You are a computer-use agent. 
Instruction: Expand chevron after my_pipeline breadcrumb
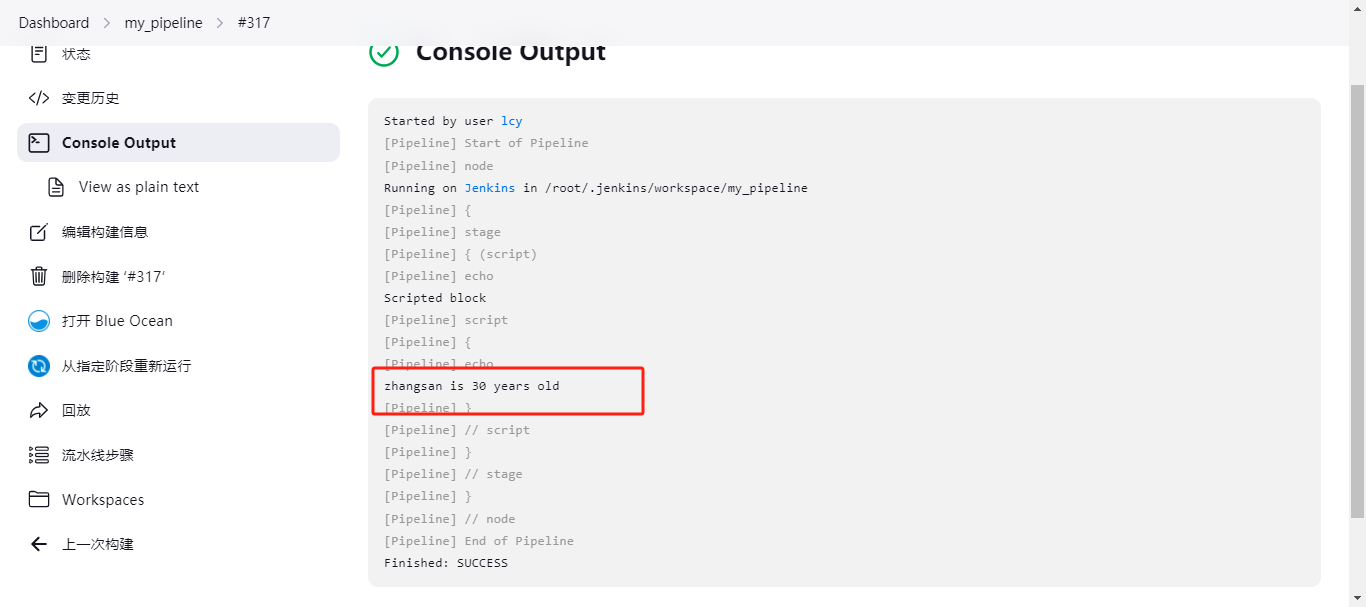point(220,23)
